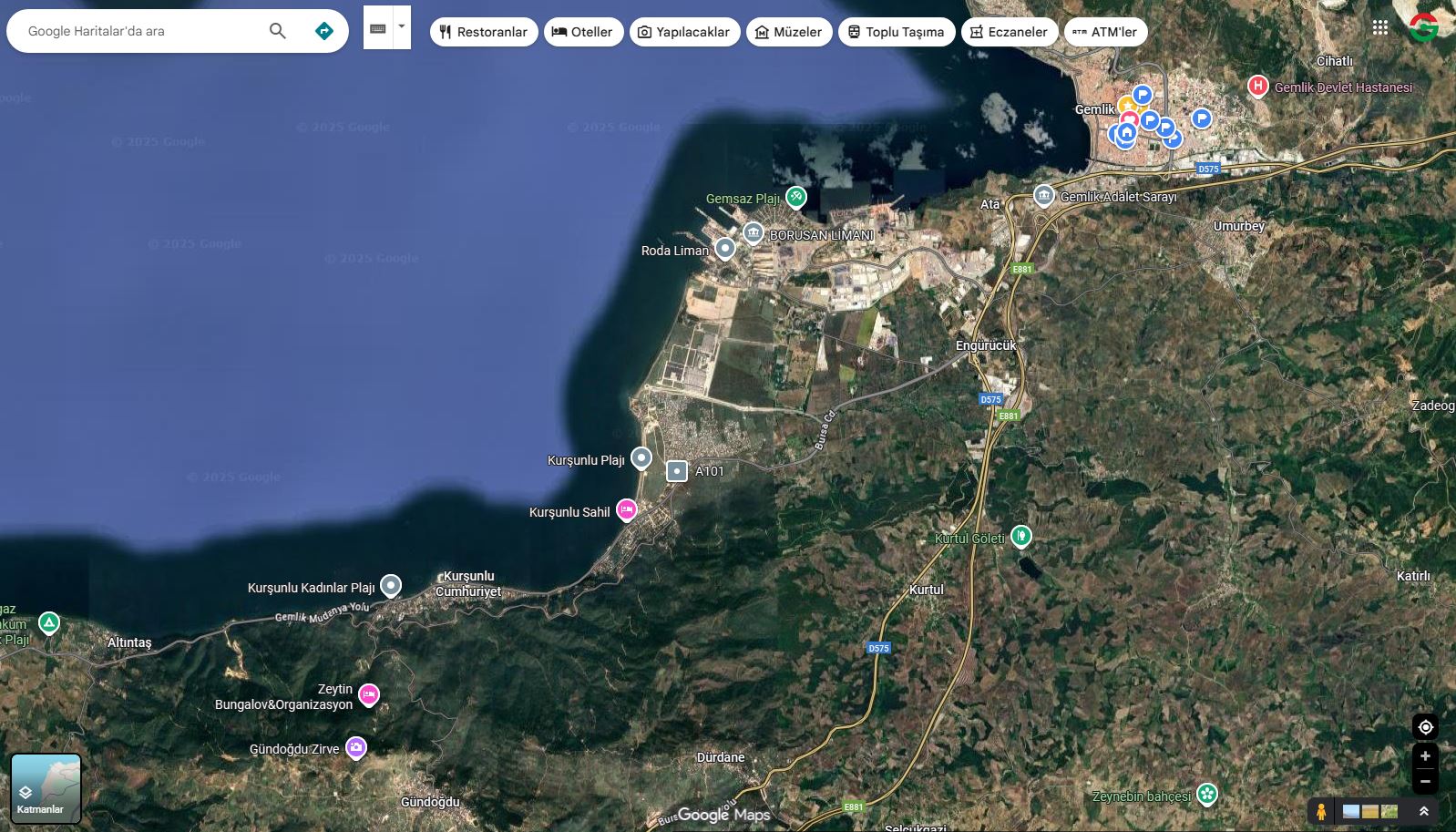1456x832 pixels.
Task: Zoom out with the minus button
Action: point(1425,781)
